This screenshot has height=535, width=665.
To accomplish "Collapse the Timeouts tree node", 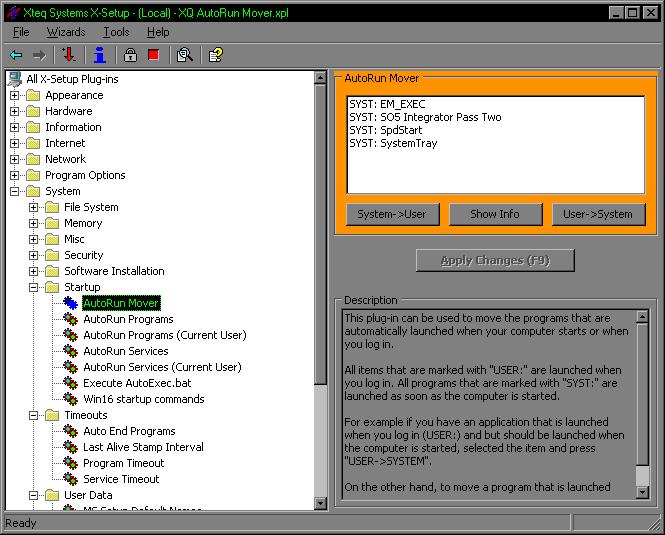I will [x=34, y=415].
